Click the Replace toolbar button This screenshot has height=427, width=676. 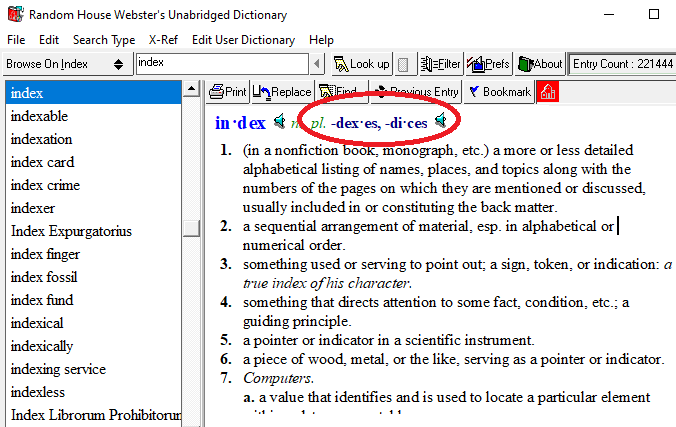coord(282,92)
